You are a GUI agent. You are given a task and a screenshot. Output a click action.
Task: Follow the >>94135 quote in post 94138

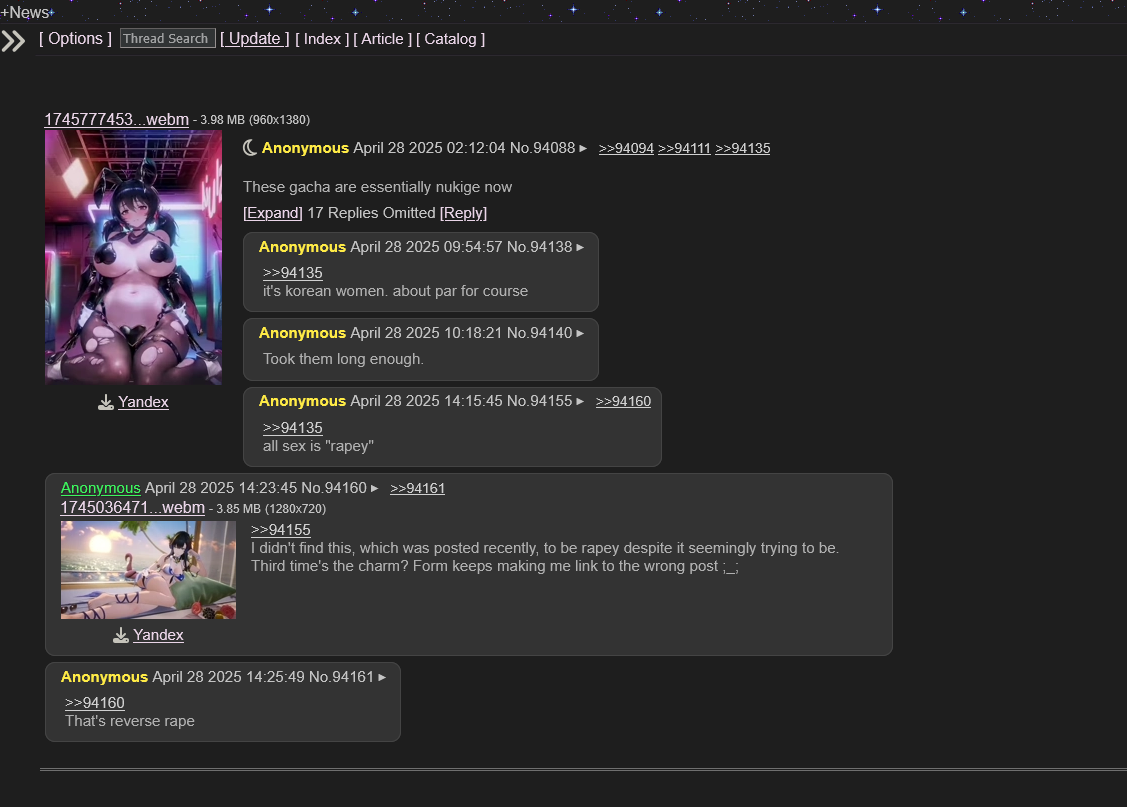(x=293, y=273)
